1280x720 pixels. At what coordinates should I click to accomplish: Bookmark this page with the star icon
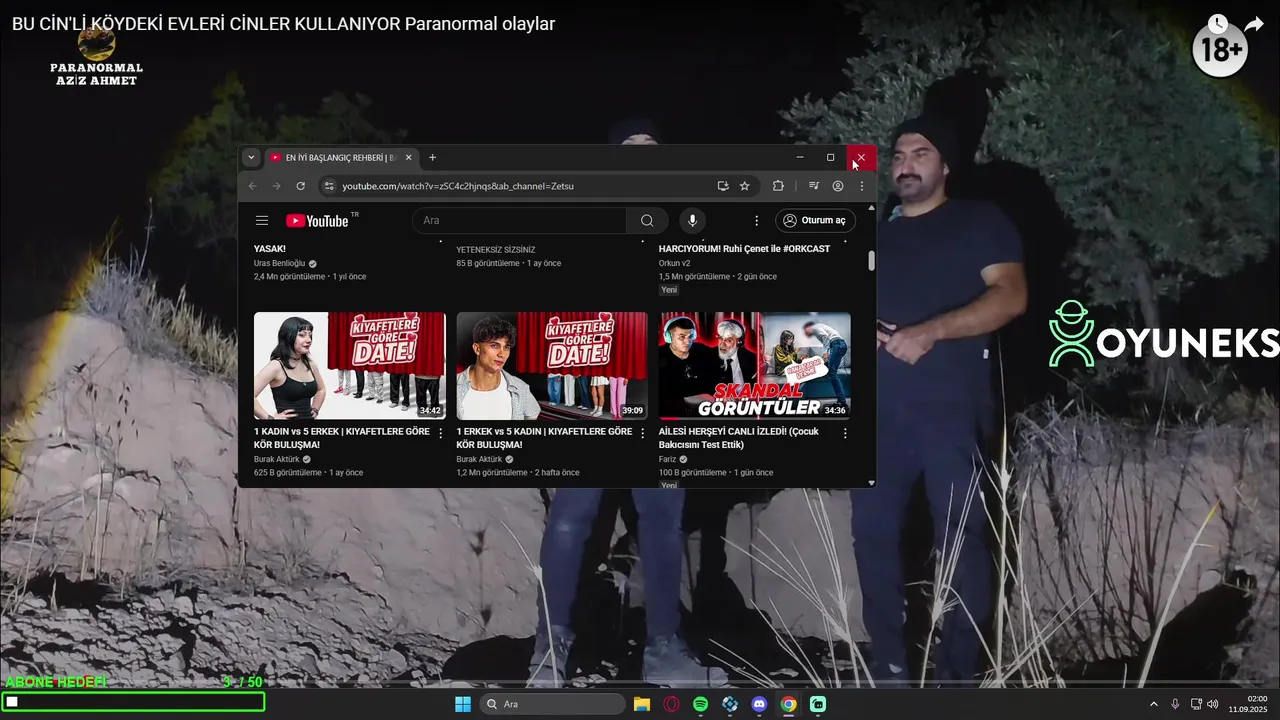click(x=745, y=186)
